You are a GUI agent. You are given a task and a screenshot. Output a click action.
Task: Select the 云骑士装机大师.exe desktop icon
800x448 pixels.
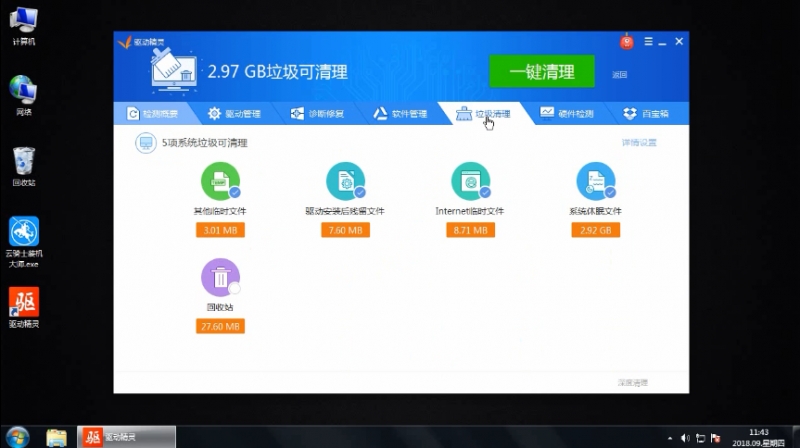23,242
